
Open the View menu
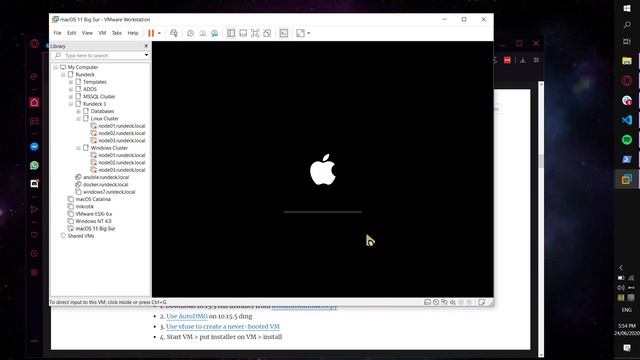87,33
